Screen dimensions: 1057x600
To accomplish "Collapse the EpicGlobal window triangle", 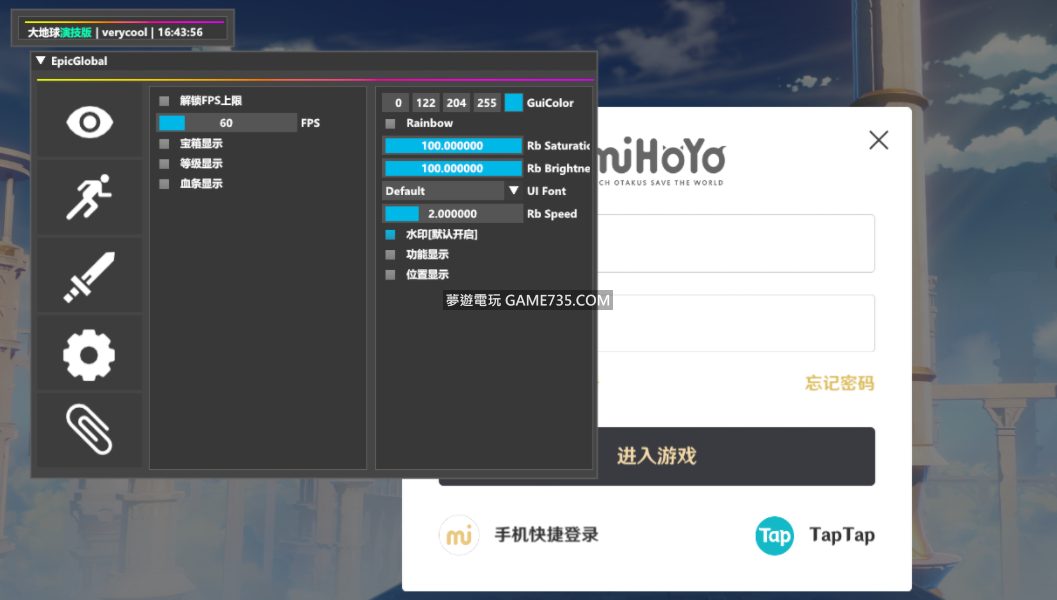I will pyautogui.click(x=41, y=61).
